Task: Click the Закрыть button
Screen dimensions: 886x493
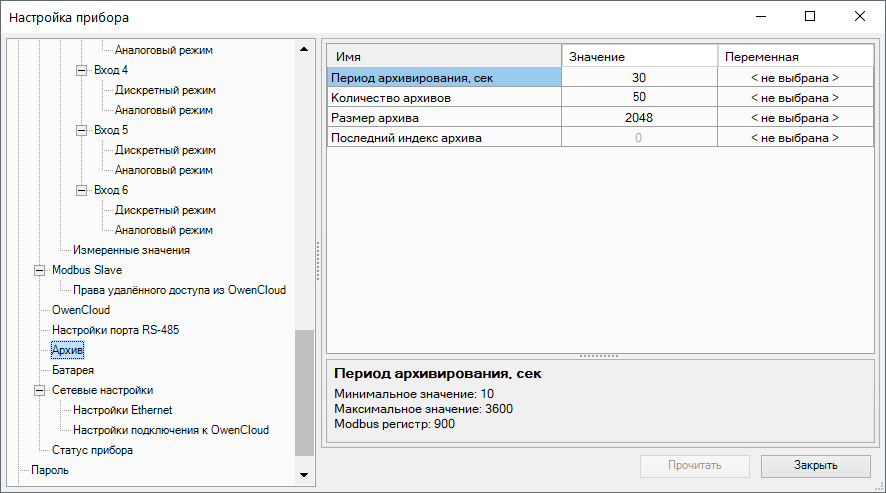Action: (x=815, y=465)
